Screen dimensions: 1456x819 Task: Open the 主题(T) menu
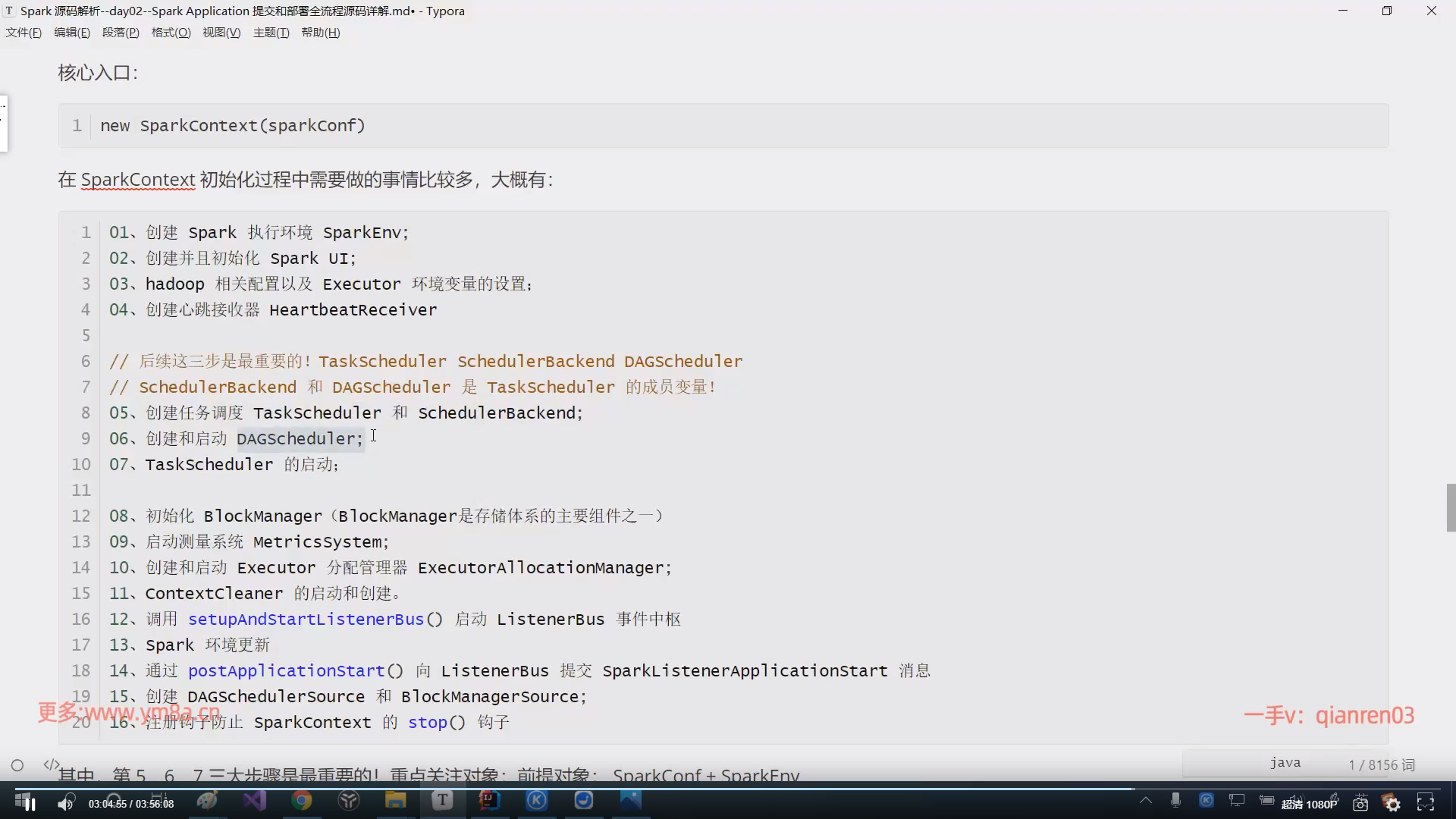(271, 33)
